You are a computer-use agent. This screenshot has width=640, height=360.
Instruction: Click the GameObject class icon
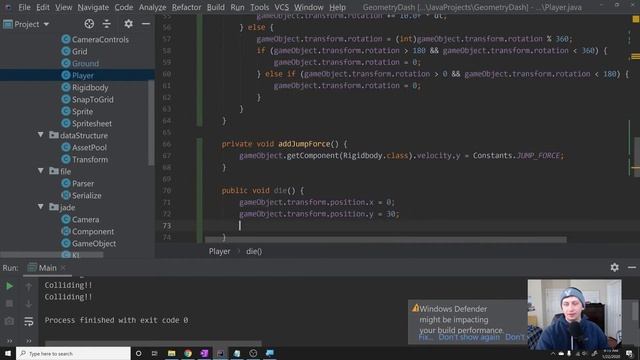66,243
